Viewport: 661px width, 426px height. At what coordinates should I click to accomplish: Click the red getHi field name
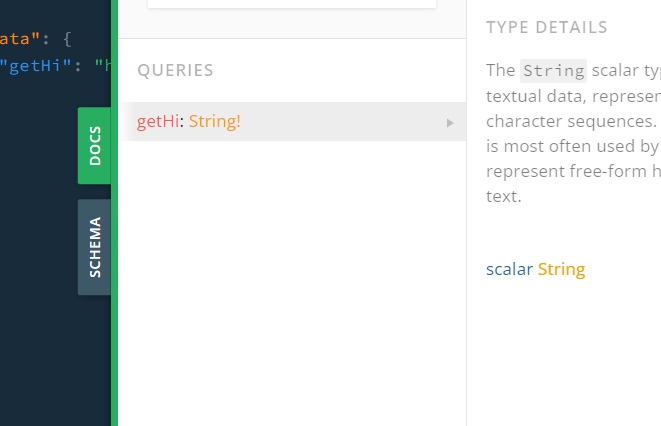click(158, 121)
